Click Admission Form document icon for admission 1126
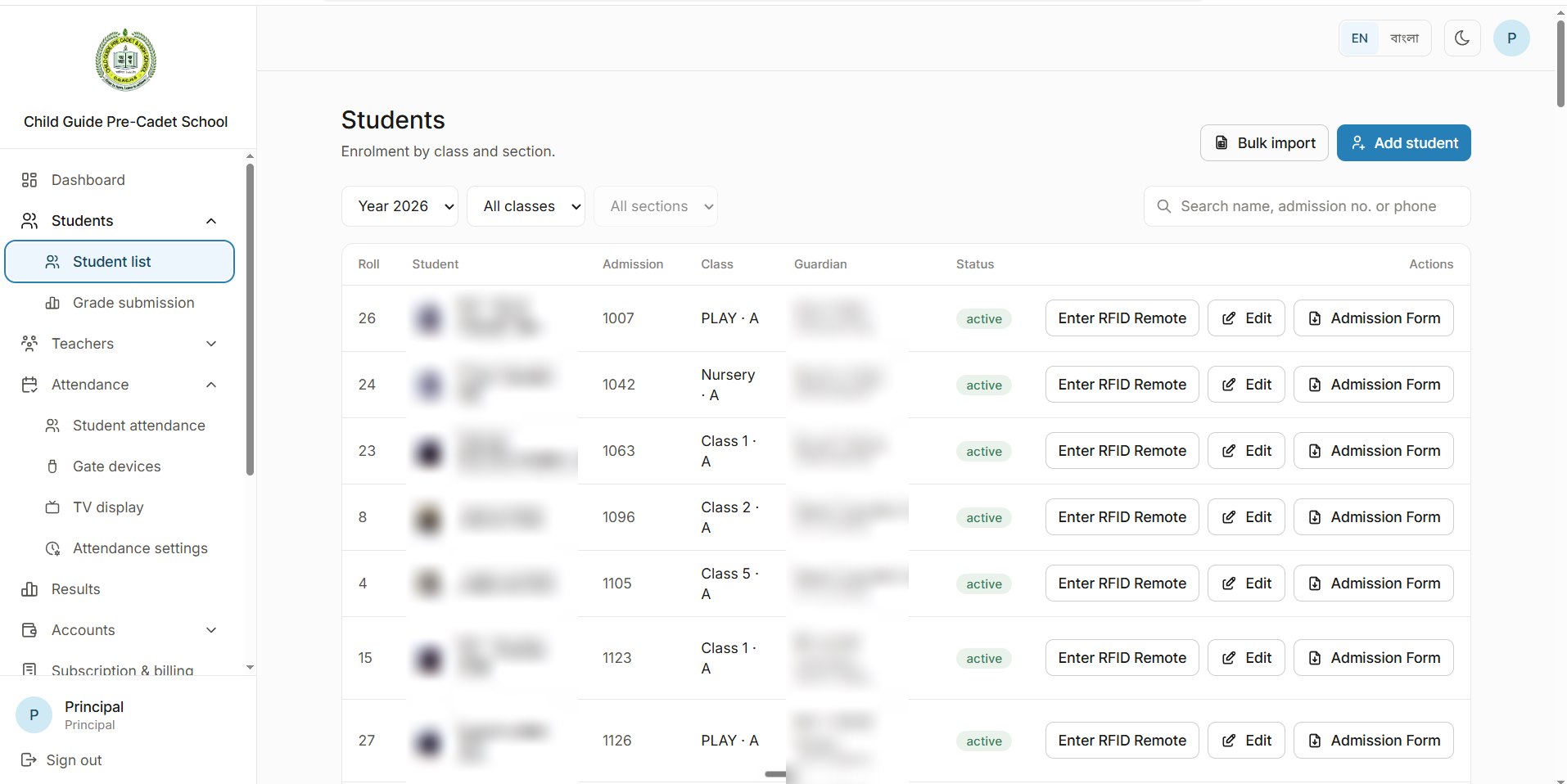The image size is (1567, 784). 1315,741
